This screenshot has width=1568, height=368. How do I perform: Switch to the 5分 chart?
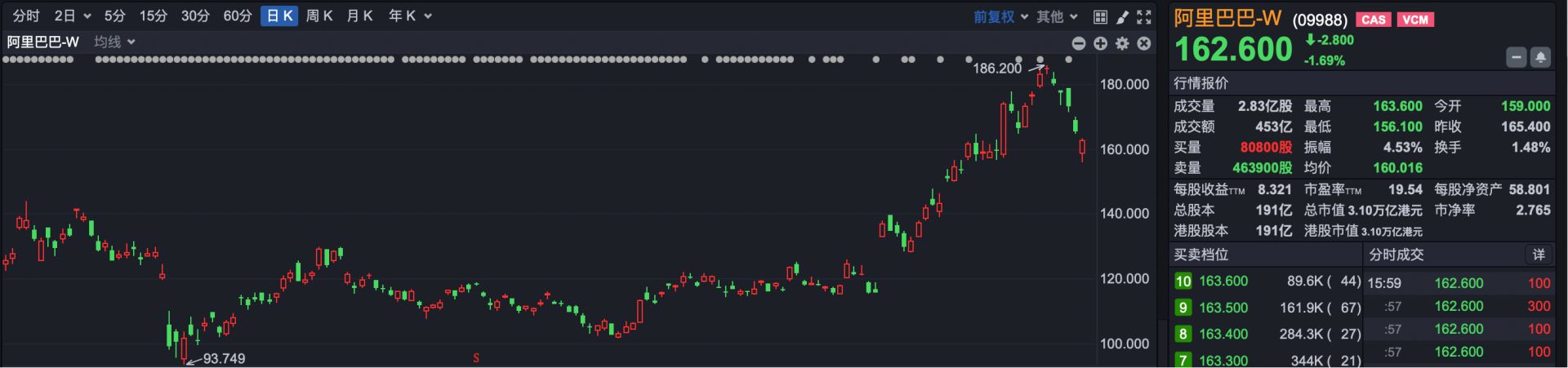tap(115, 16)
